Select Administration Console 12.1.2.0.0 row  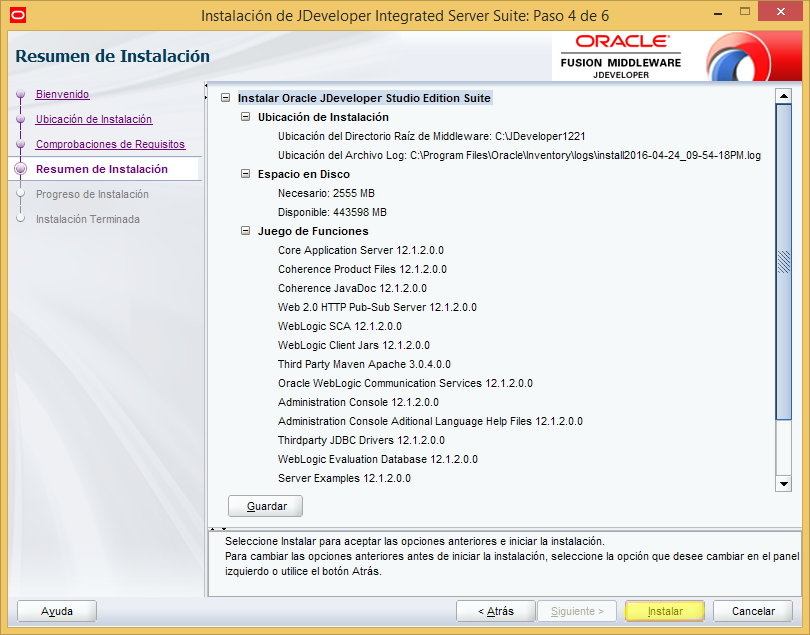click(x=358, y=402)
